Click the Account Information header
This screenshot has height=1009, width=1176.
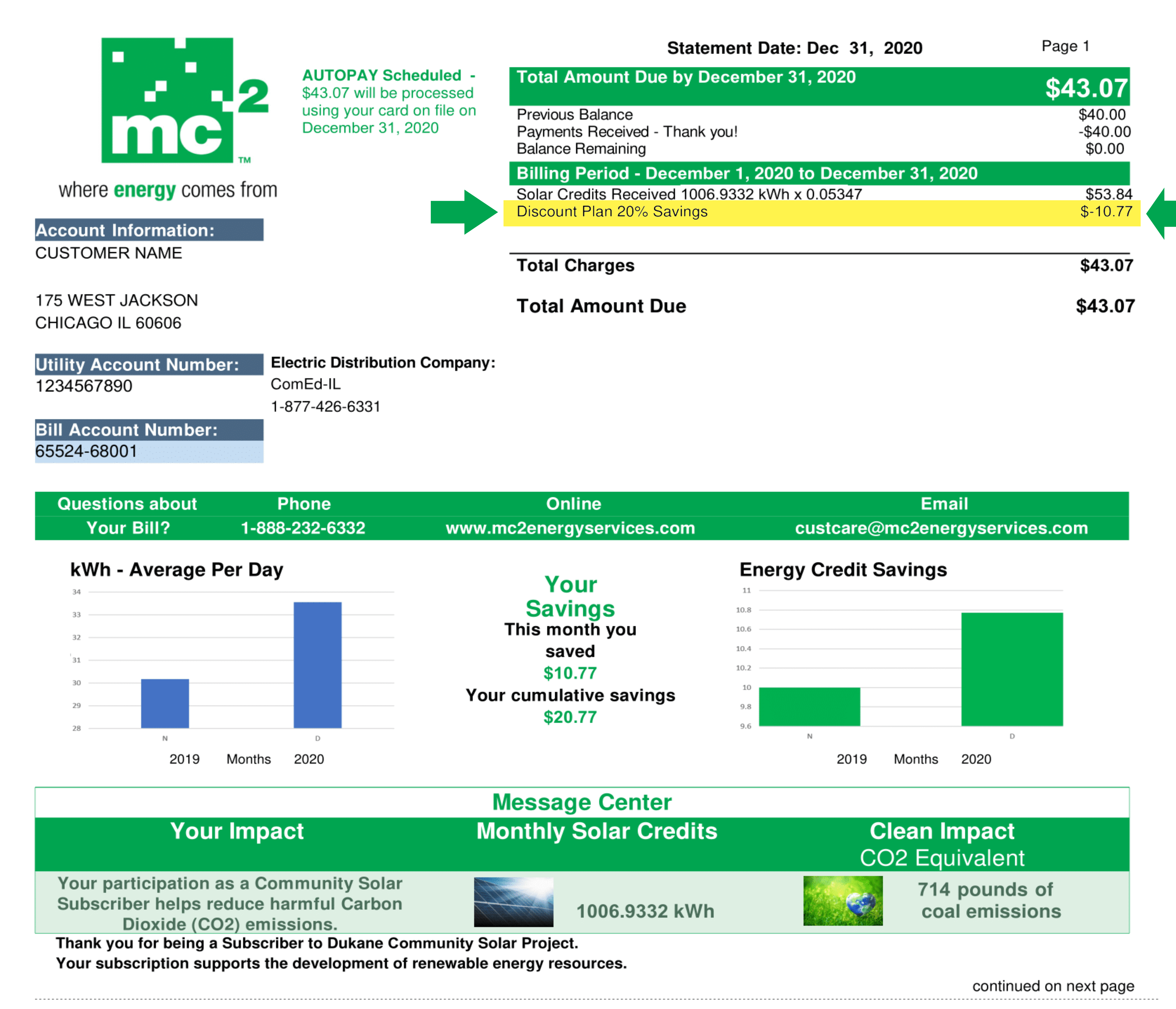coord(149,230)
